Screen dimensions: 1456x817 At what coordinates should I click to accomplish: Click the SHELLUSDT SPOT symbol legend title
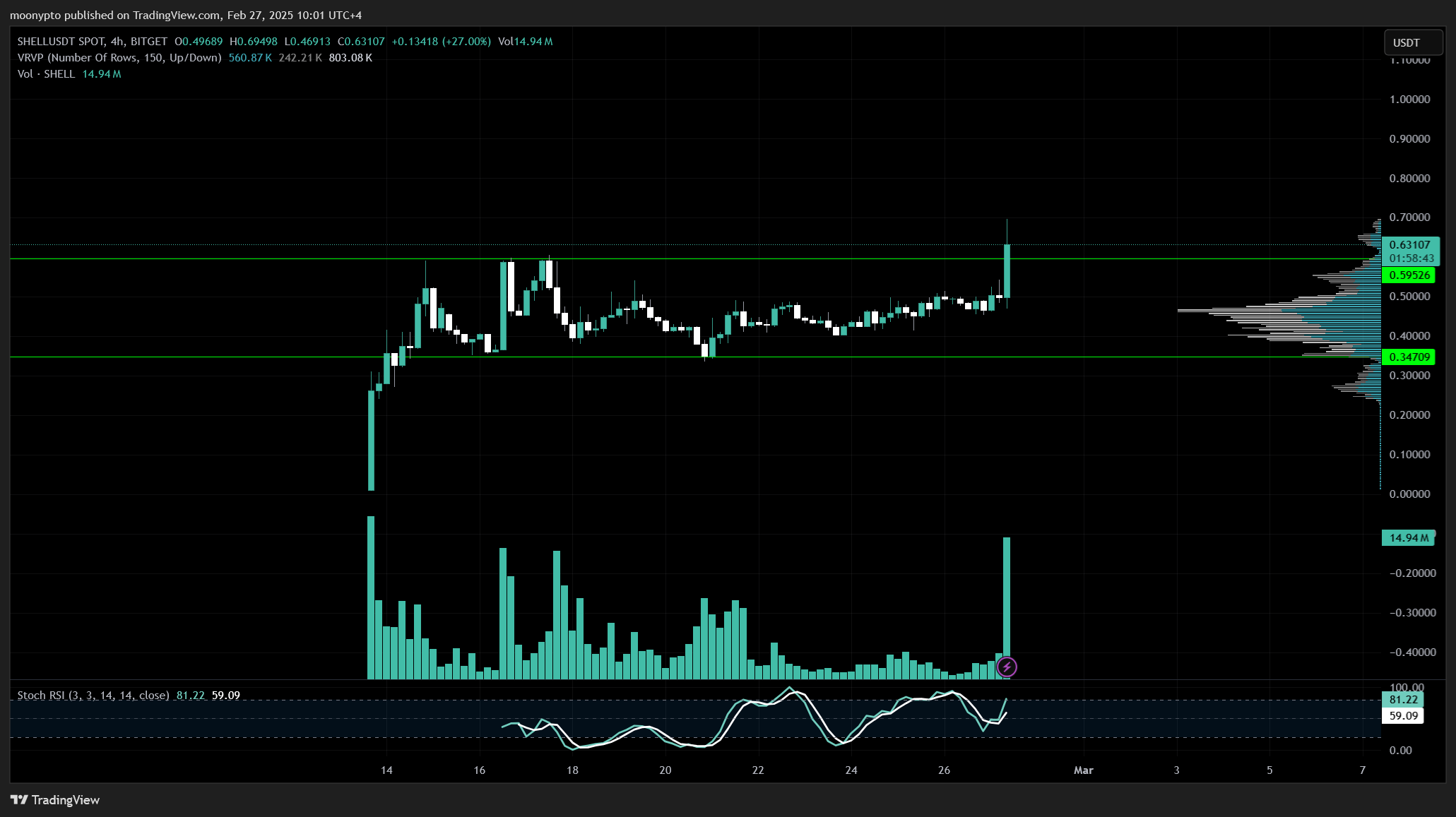(x=92, y=42)
